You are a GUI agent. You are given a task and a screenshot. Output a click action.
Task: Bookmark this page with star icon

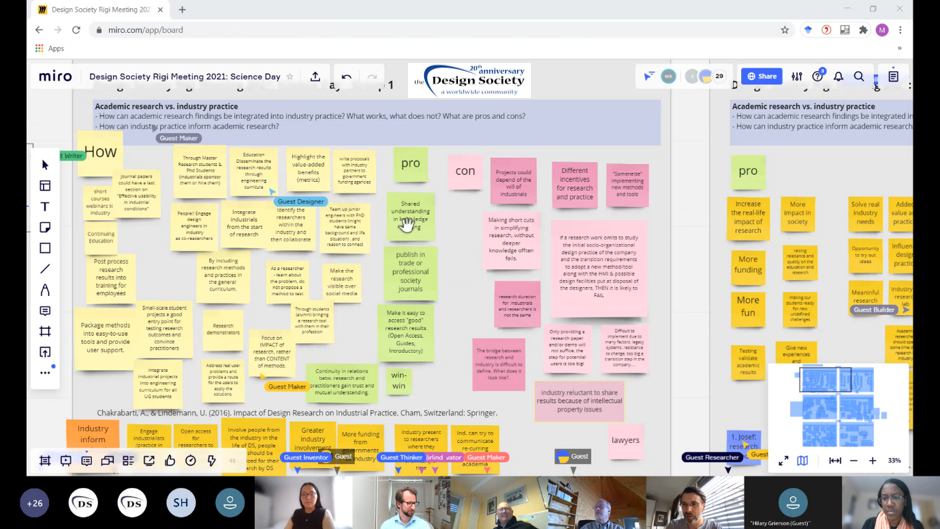[x=785, y=30]
